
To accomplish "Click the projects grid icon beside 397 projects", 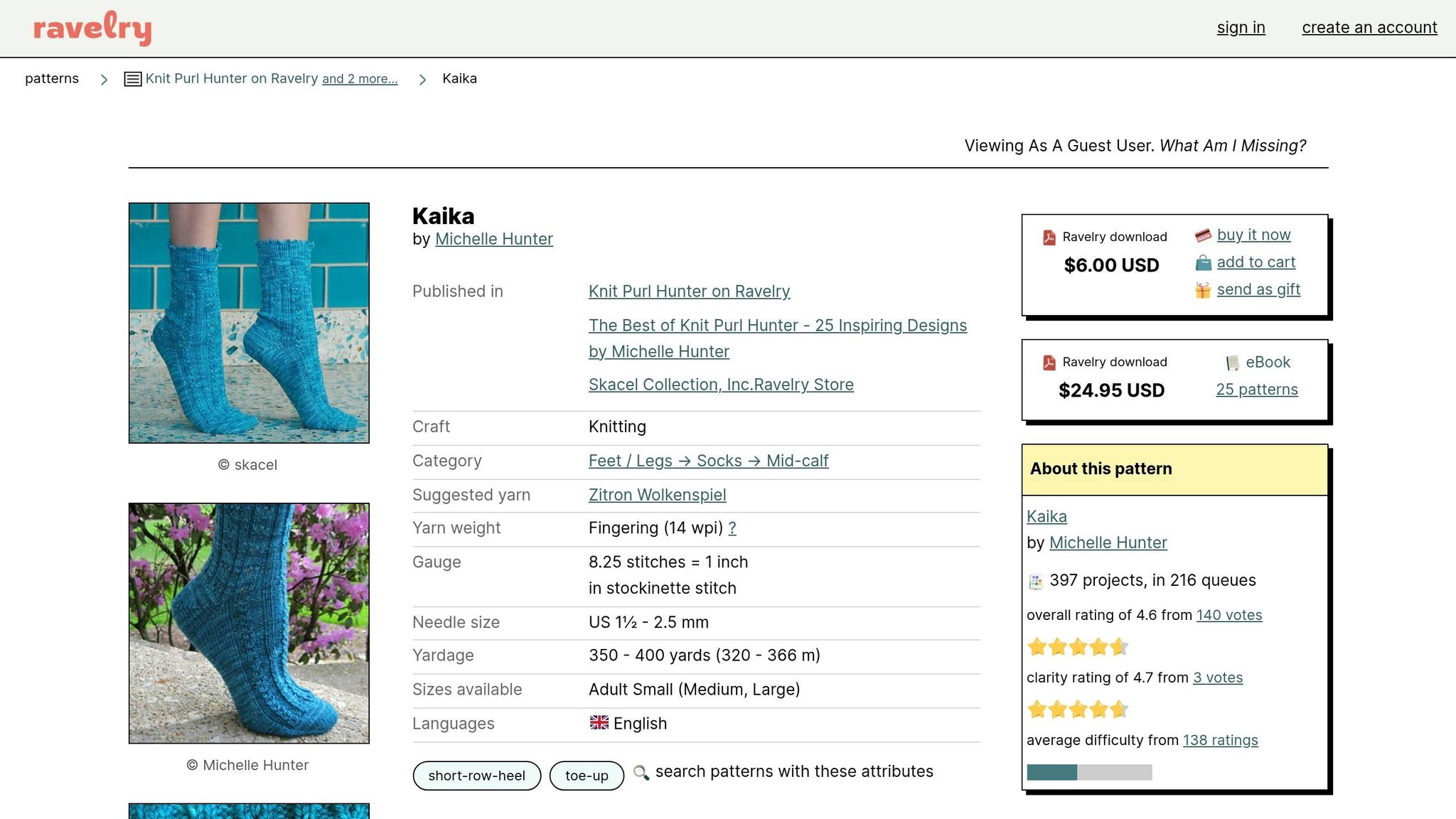I will [x=1036, y=582].
